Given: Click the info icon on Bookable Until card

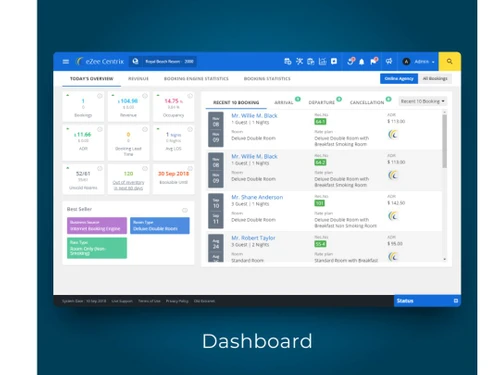Looking at the screenshot, I should 190,169.
